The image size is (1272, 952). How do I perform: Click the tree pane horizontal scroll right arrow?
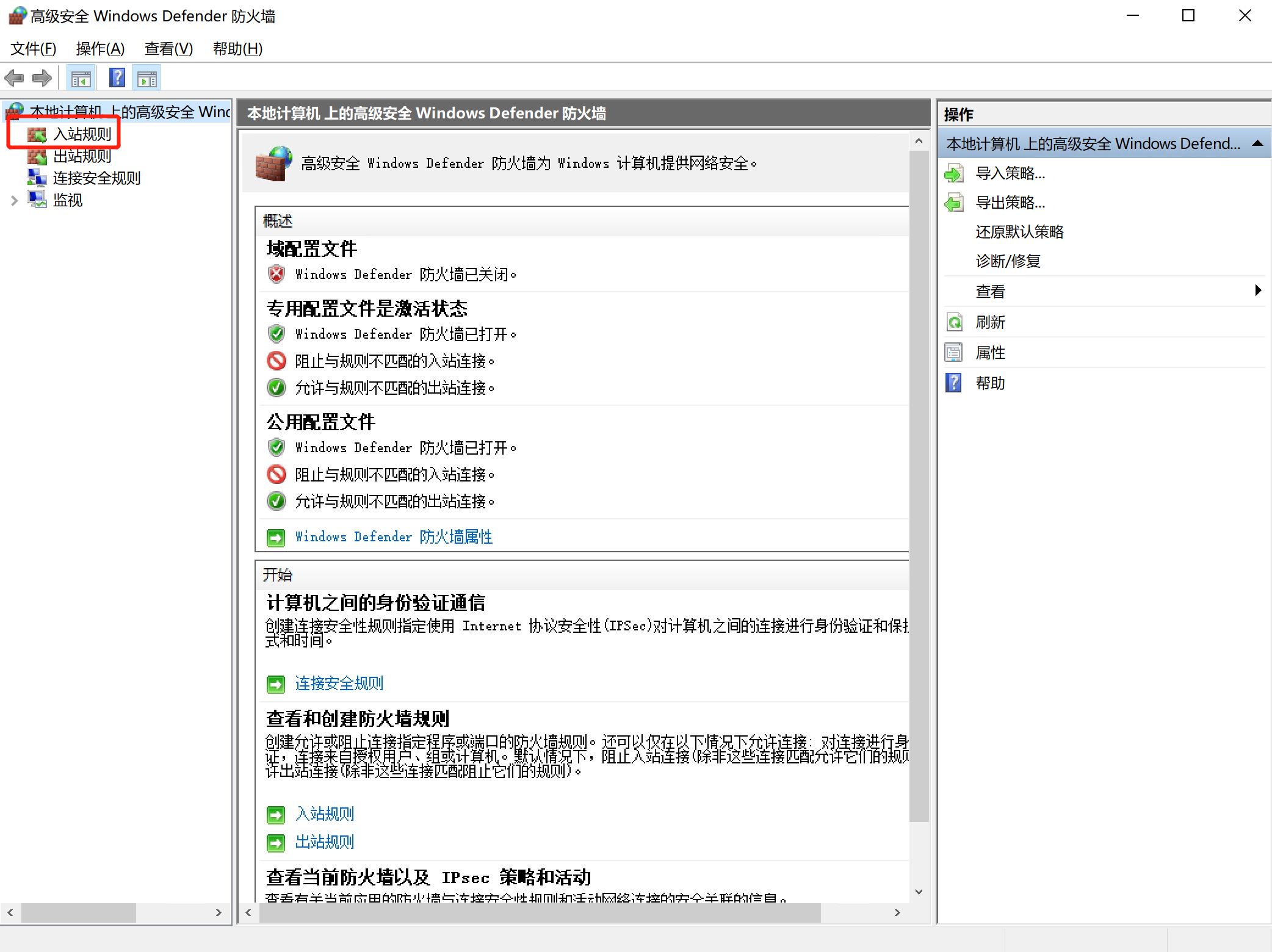click(x=219, y=913)
